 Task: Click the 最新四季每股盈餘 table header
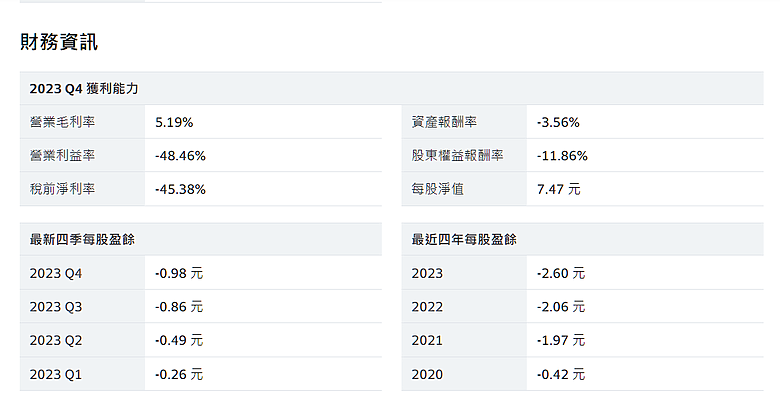[82, 240]
